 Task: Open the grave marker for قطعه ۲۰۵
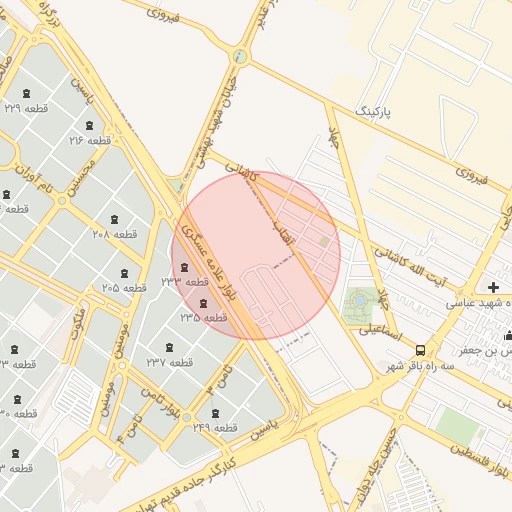pos(124,273)
